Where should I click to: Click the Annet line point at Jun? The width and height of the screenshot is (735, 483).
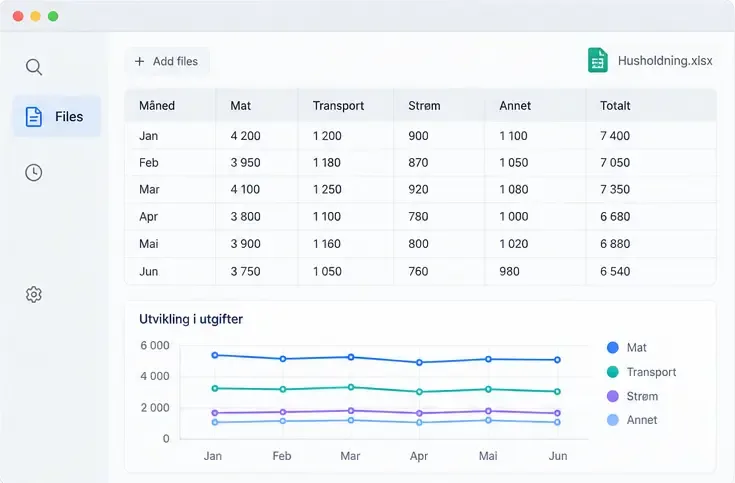click(557, 422)
